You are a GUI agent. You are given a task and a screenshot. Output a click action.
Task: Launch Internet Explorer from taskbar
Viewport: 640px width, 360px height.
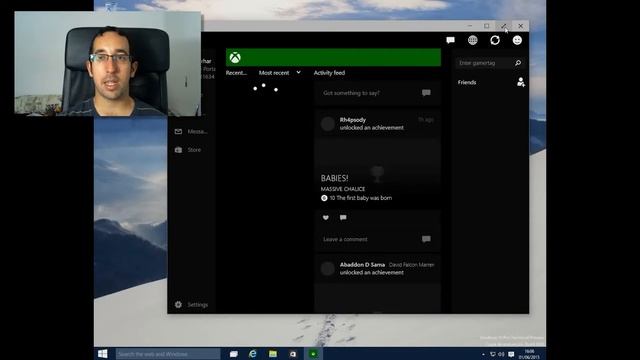[x=253, y=354]
